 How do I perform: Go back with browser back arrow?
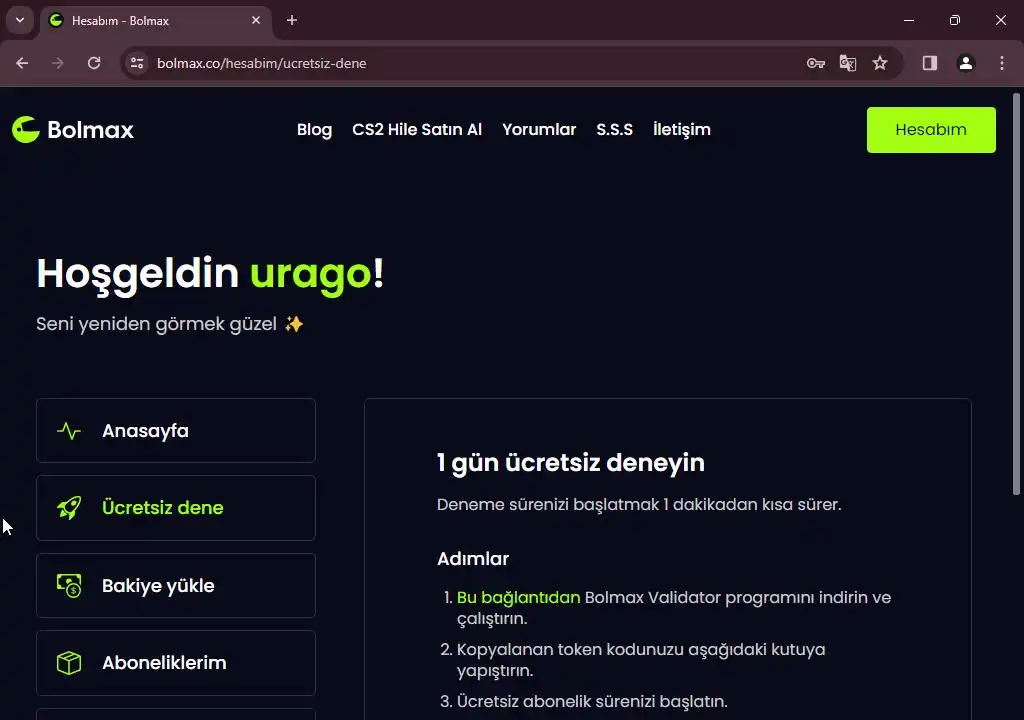pyautogui.click(x=22, y=63)
